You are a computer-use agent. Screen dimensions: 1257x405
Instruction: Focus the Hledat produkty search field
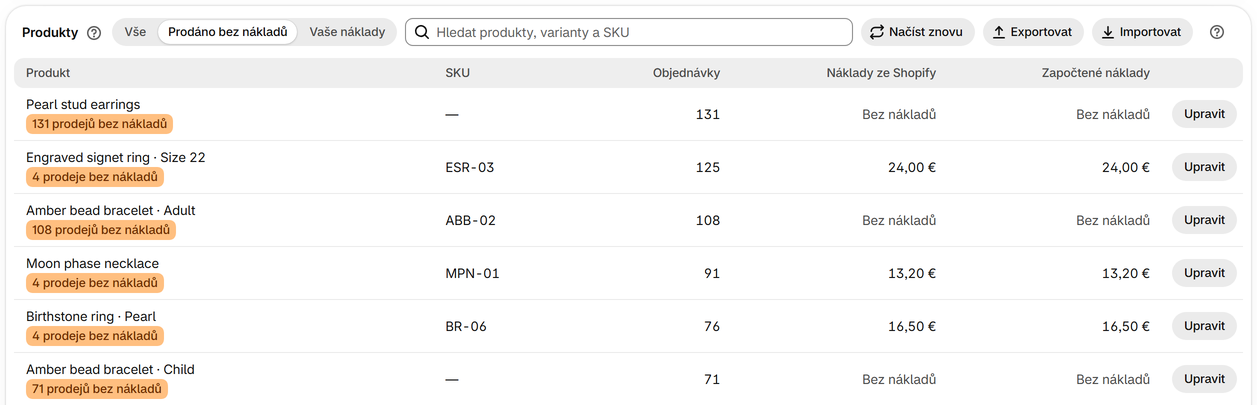coord(629,32)
